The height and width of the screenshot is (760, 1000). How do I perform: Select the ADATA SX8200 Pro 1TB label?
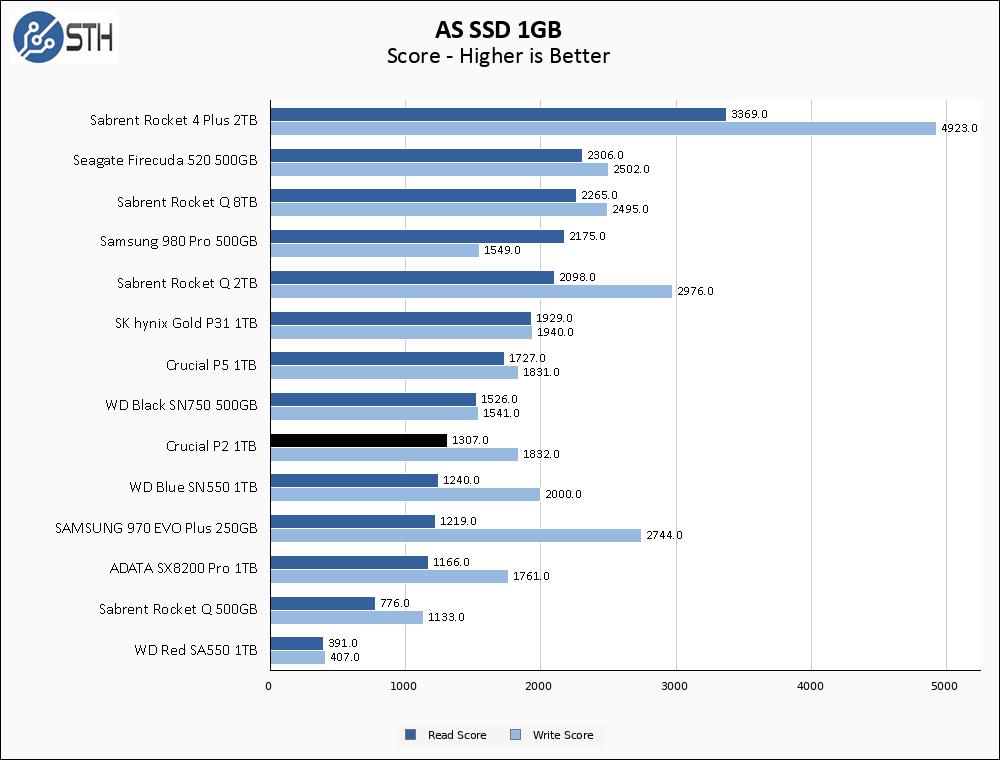click(184, 568)
